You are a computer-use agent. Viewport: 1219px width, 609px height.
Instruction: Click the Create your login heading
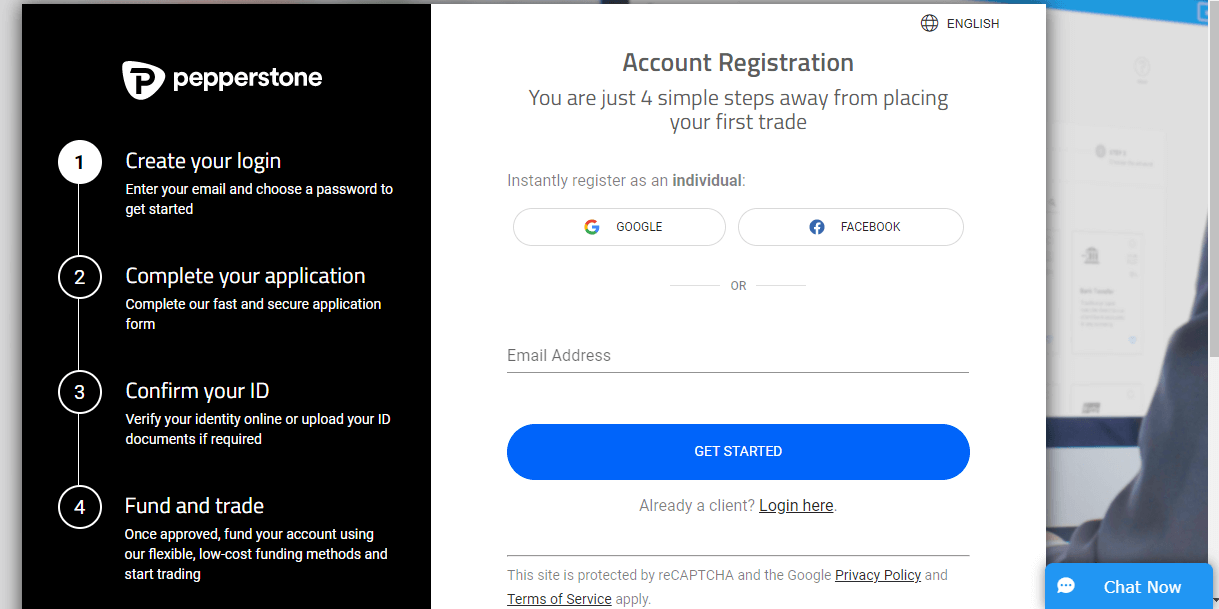pos(203,161)
